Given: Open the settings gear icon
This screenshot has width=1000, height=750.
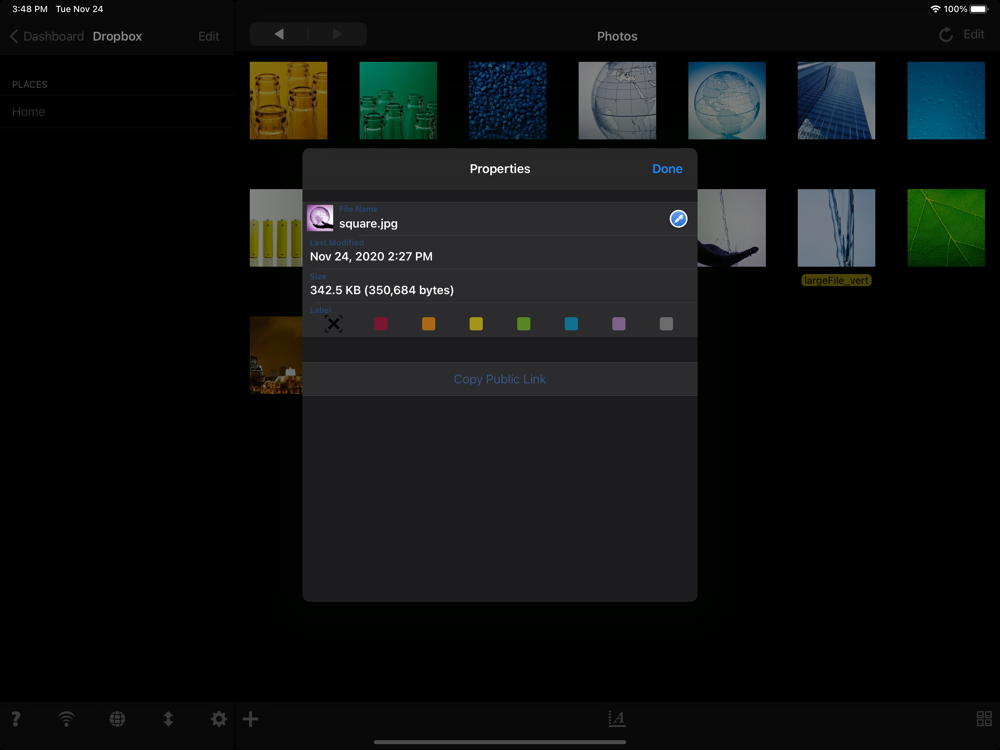Looking at the screenshot, I should 219,719.
